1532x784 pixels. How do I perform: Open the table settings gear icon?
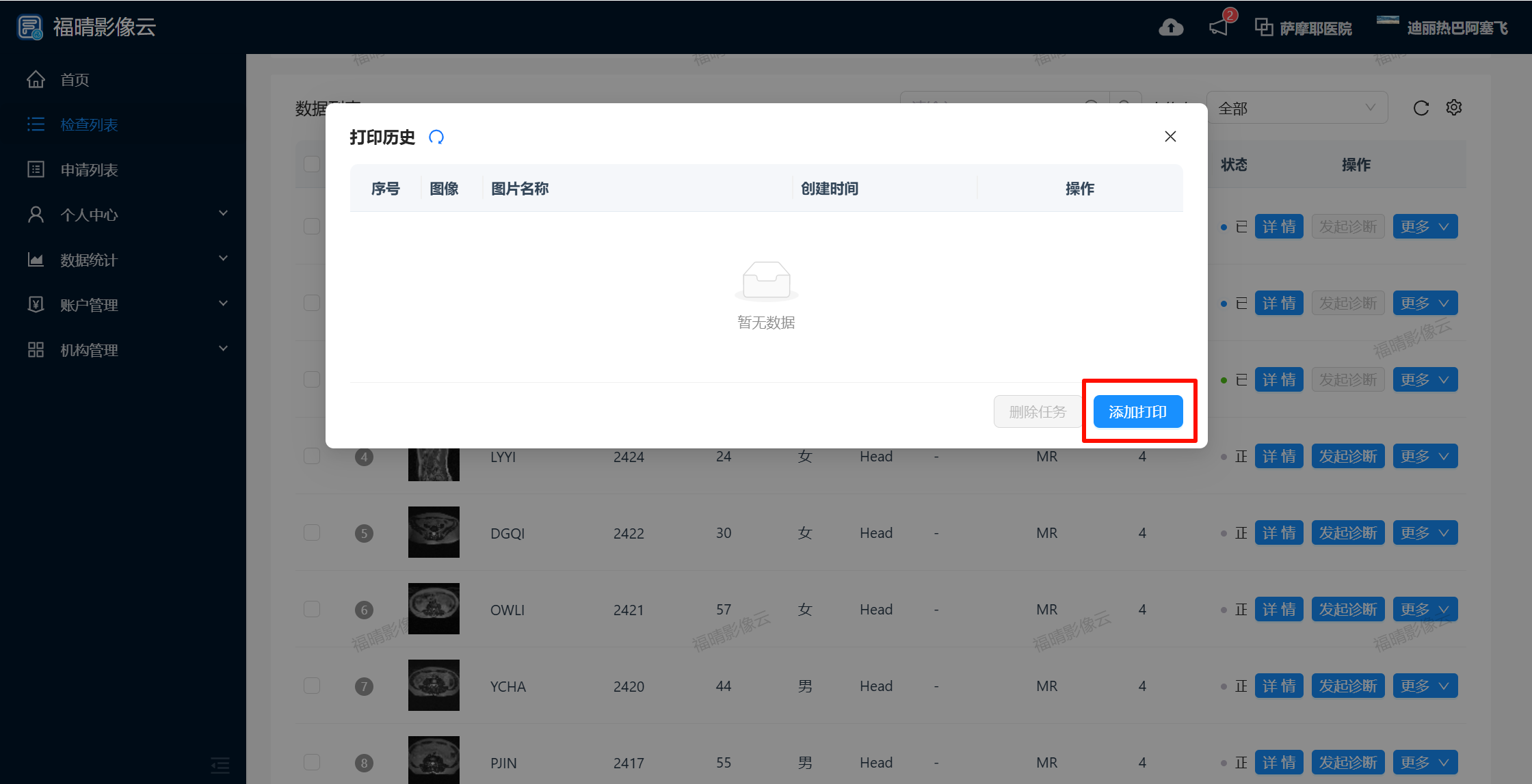coord(1454,107)
